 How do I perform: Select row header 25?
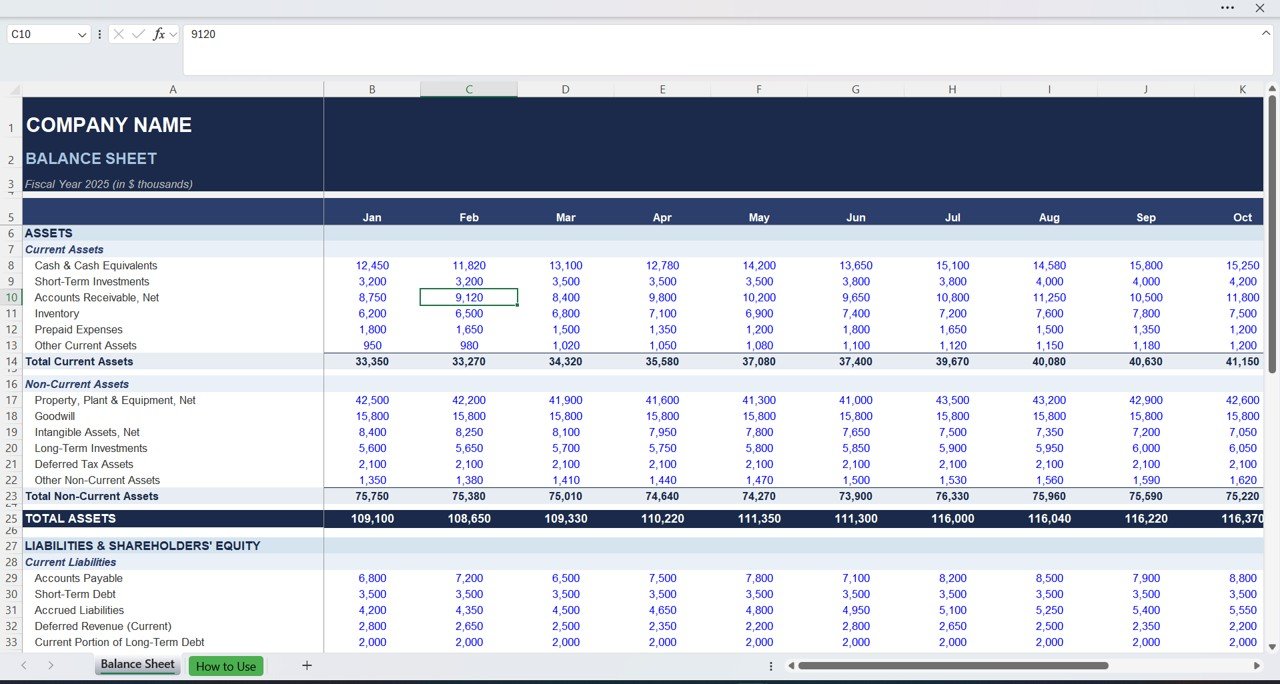point(11,518)
